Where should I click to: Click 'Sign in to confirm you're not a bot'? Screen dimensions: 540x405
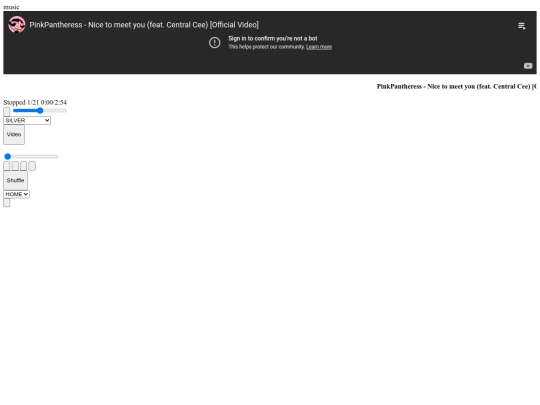[273, 39]
